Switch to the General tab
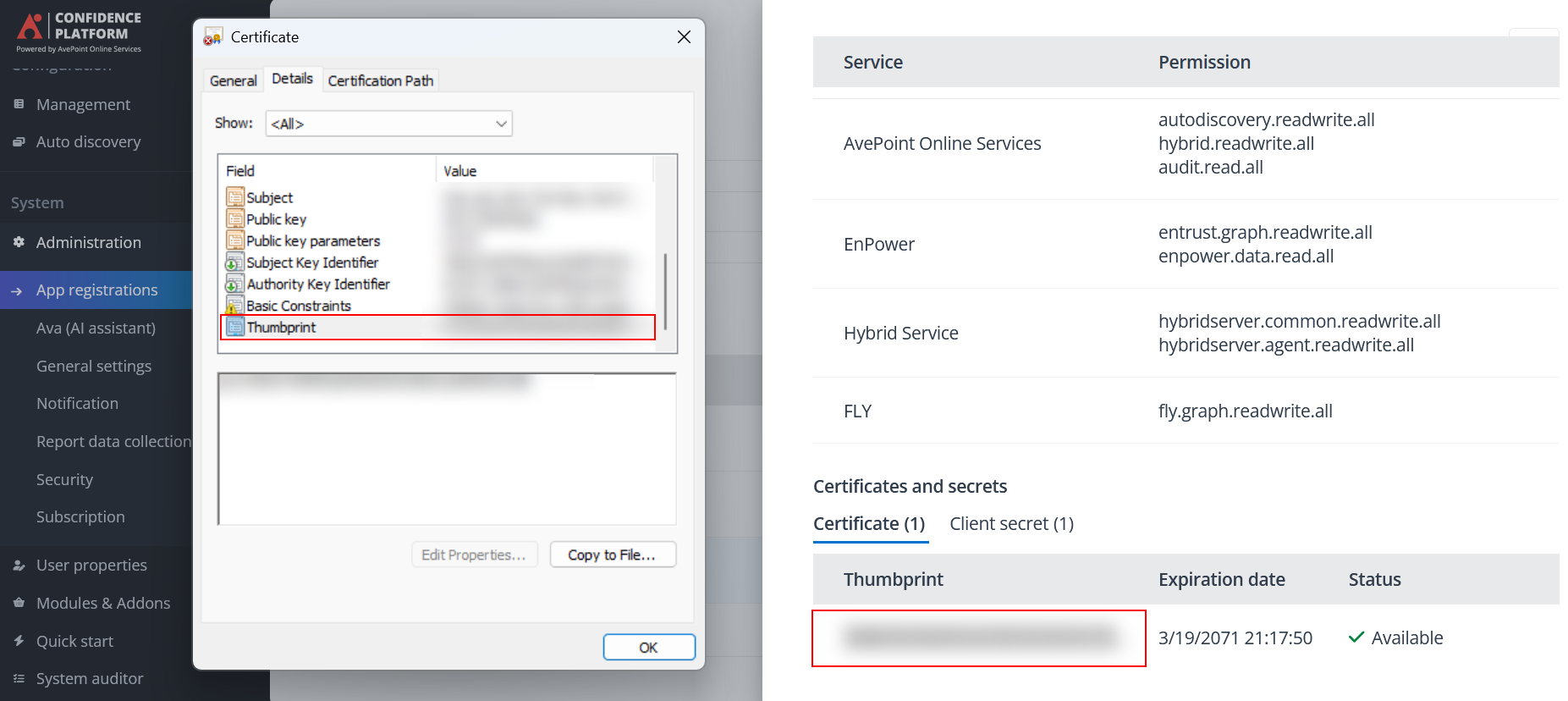This screenshot has width=1568, height=701. pos(233,80)
